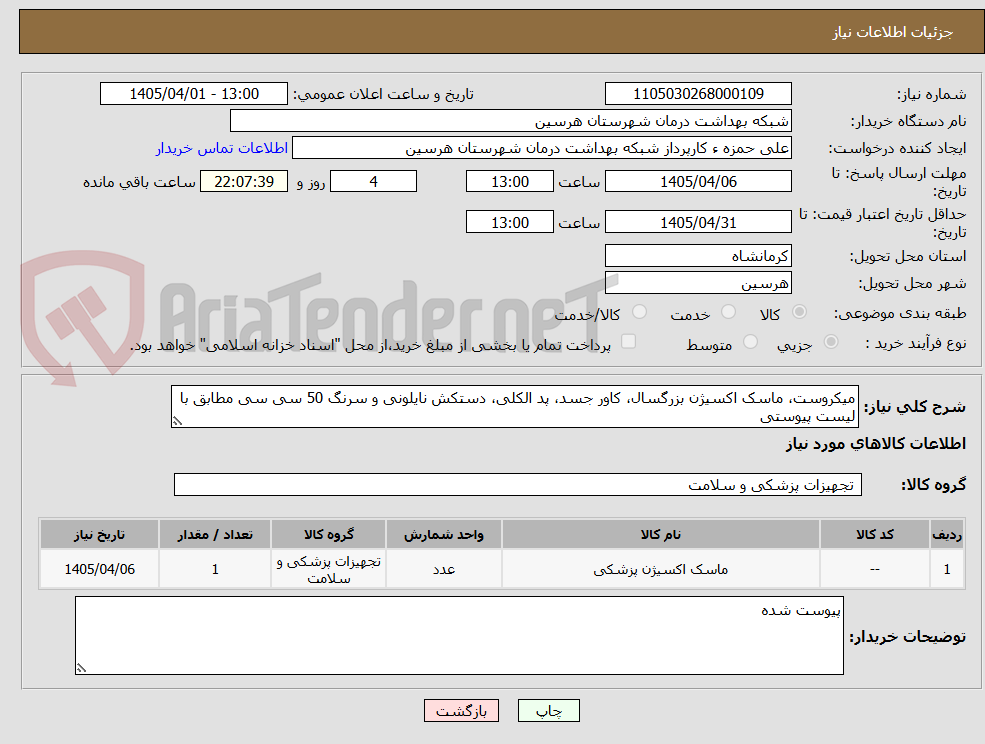Open اطلاعات تماس خریدار link

222,148
